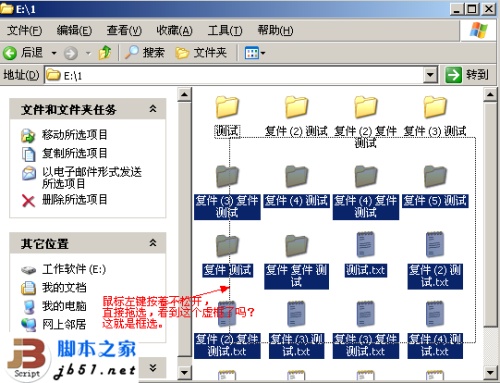Select the 复件 (3) 复件 测试.txt file icon
The width and height of the screenshot is (500, 383).
click(x=366, y=314)
